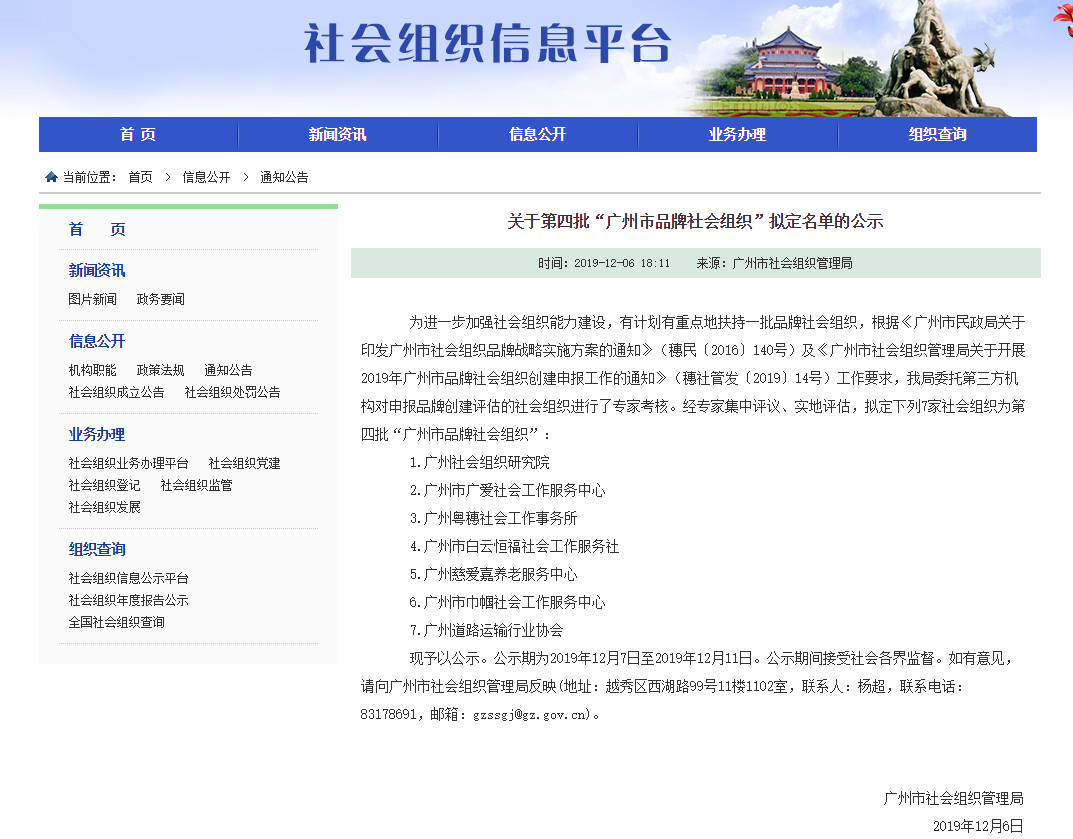Open the 政务要闻 sidebar link
This screenshot has height=839, width=1073.
[161, 299]
